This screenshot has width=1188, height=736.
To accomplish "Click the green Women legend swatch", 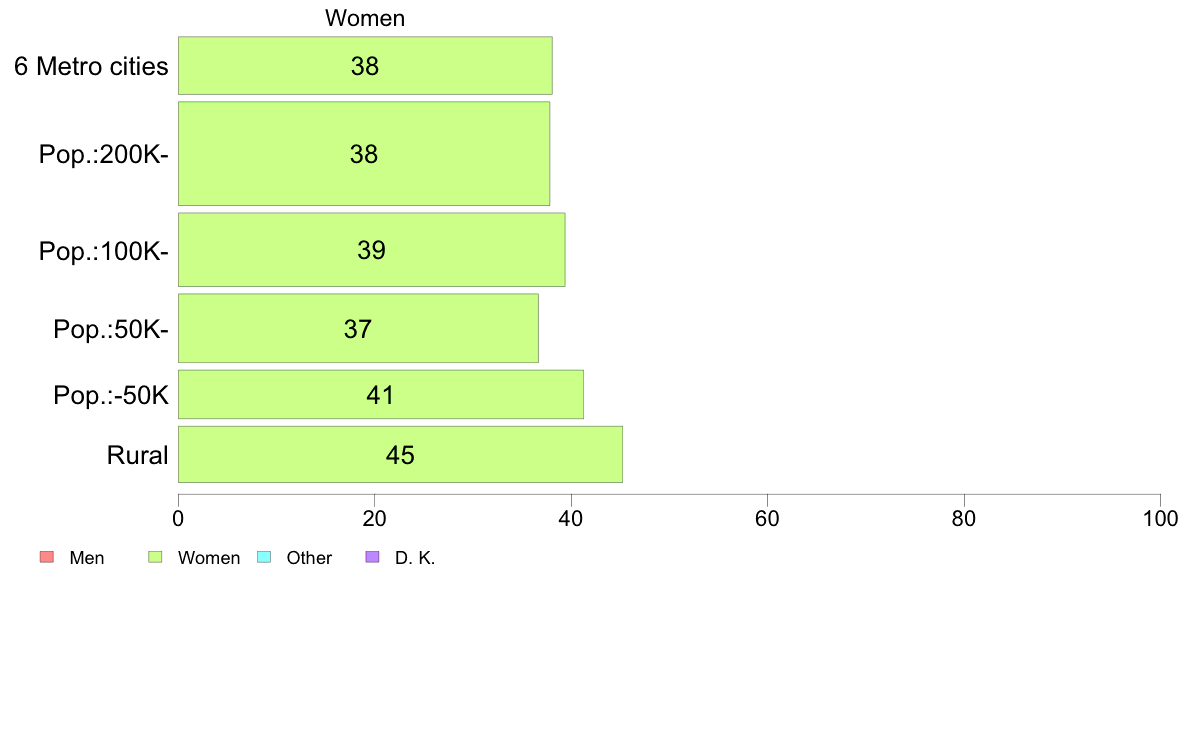I will click(155, 557).
